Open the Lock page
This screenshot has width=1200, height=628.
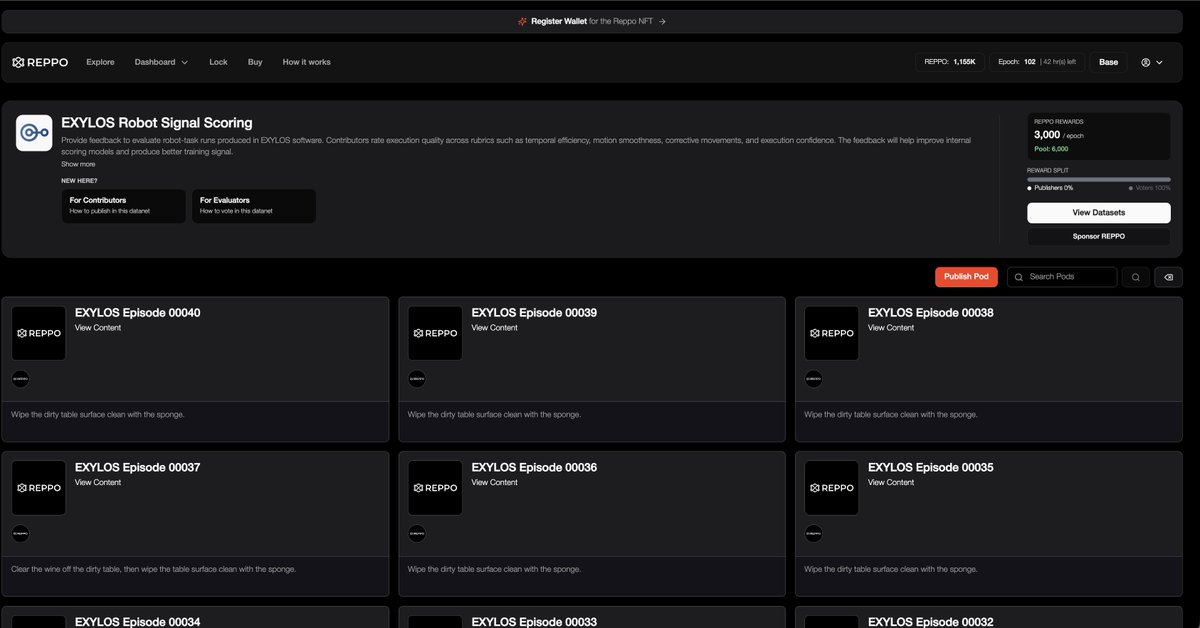pos(218,62)
